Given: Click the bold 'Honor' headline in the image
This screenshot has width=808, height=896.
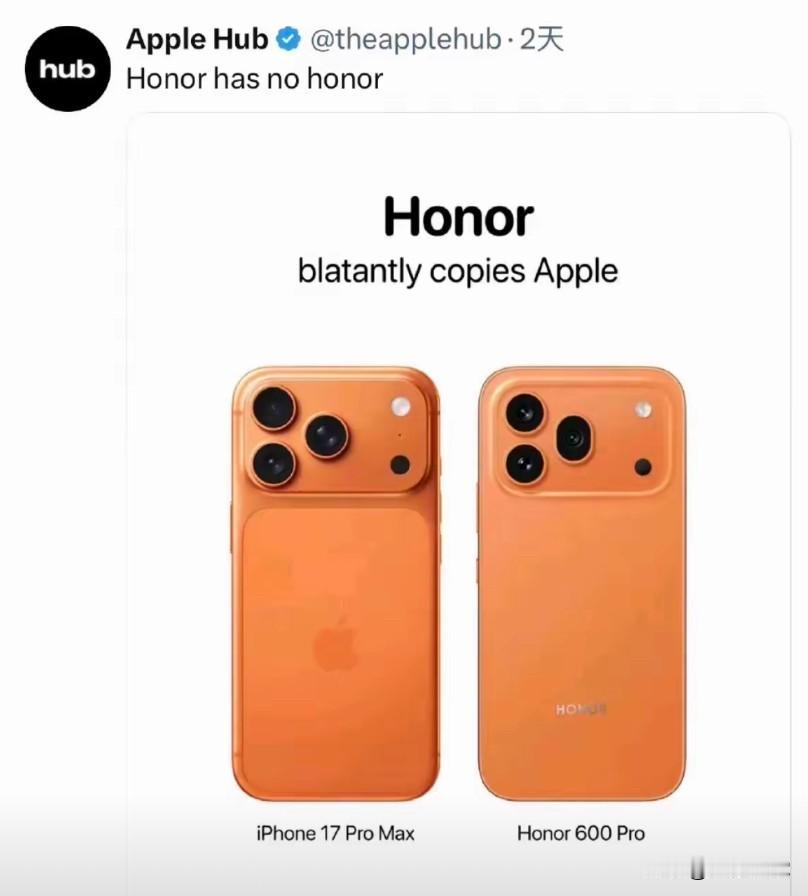Looking at the screenshot, I should [x=458, y=217].
